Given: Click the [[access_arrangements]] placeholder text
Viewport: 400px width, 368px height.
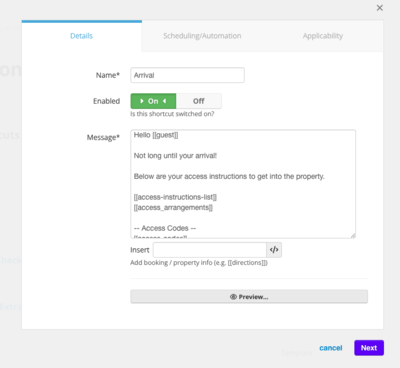Looking at the screenshot, I should [173, 207].
